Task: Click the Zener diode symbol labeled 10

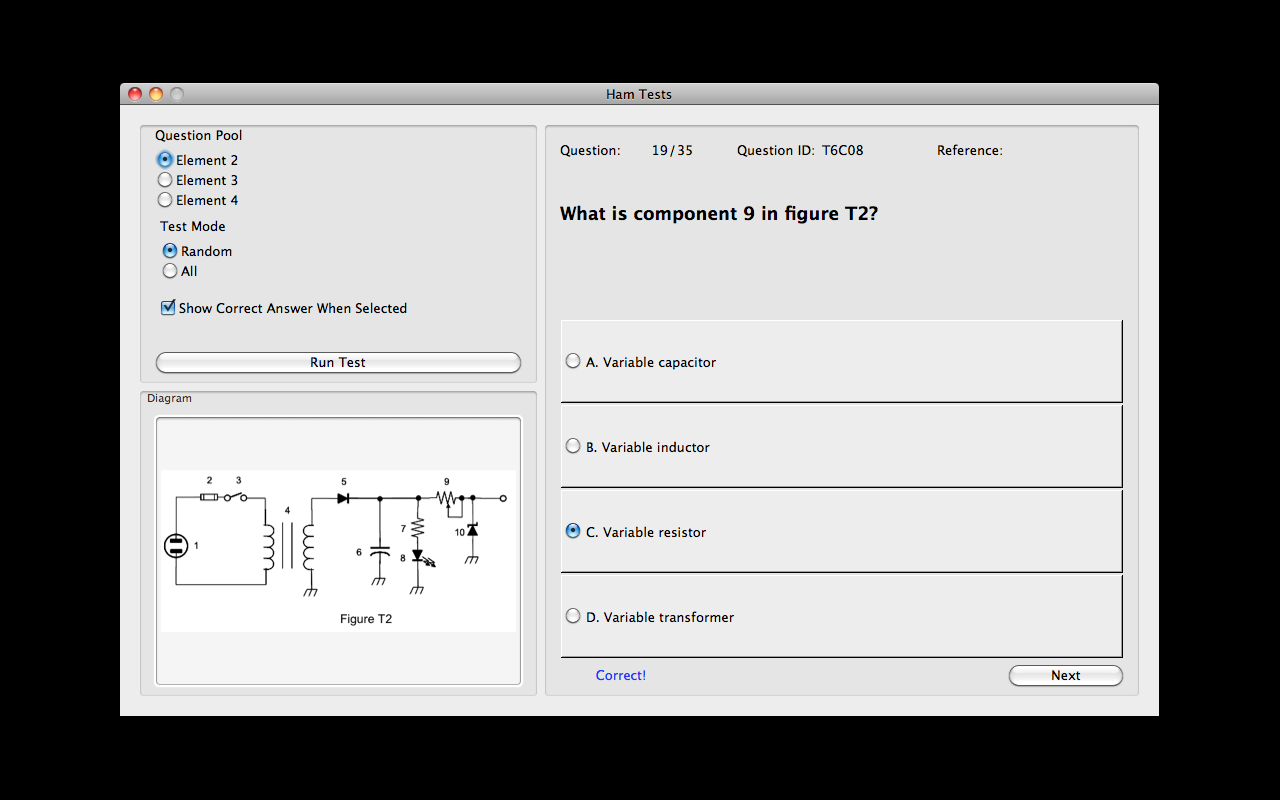Action: coord(472,530)
